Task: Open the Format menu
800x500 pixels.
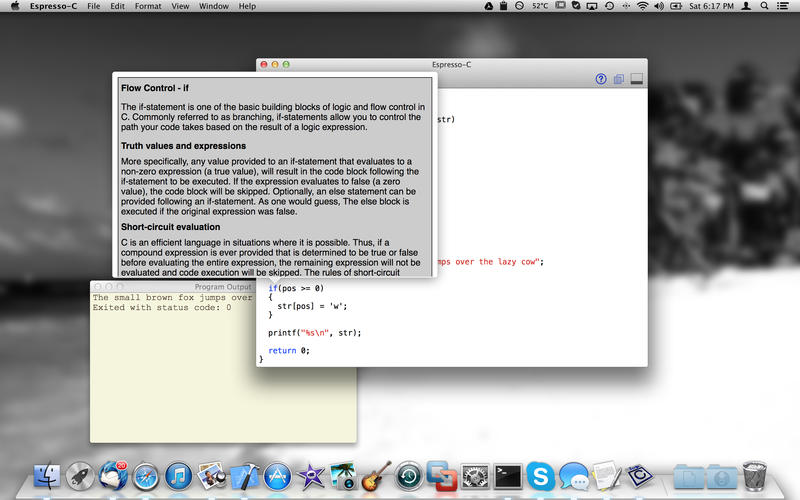Action: (148, 6)
